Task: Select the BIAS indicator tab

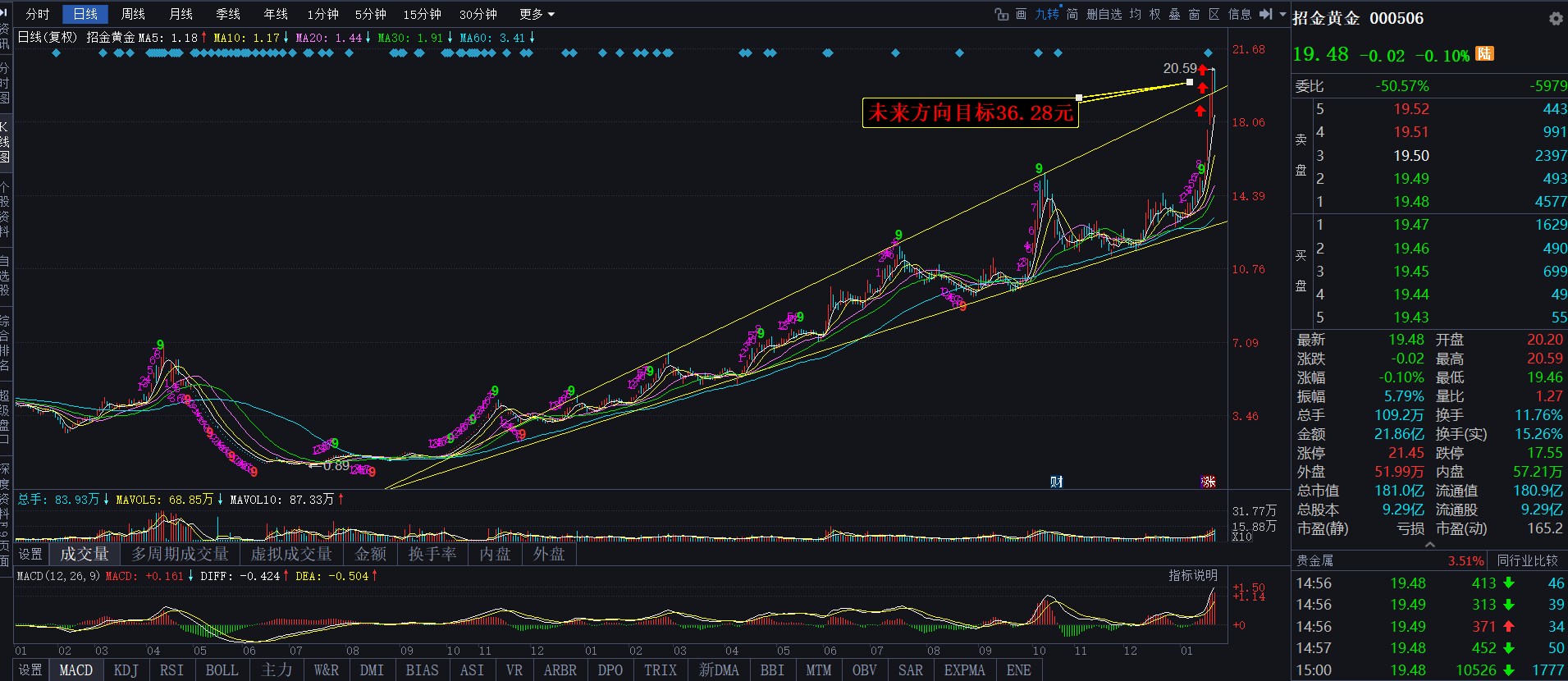Action: (423, 670)
